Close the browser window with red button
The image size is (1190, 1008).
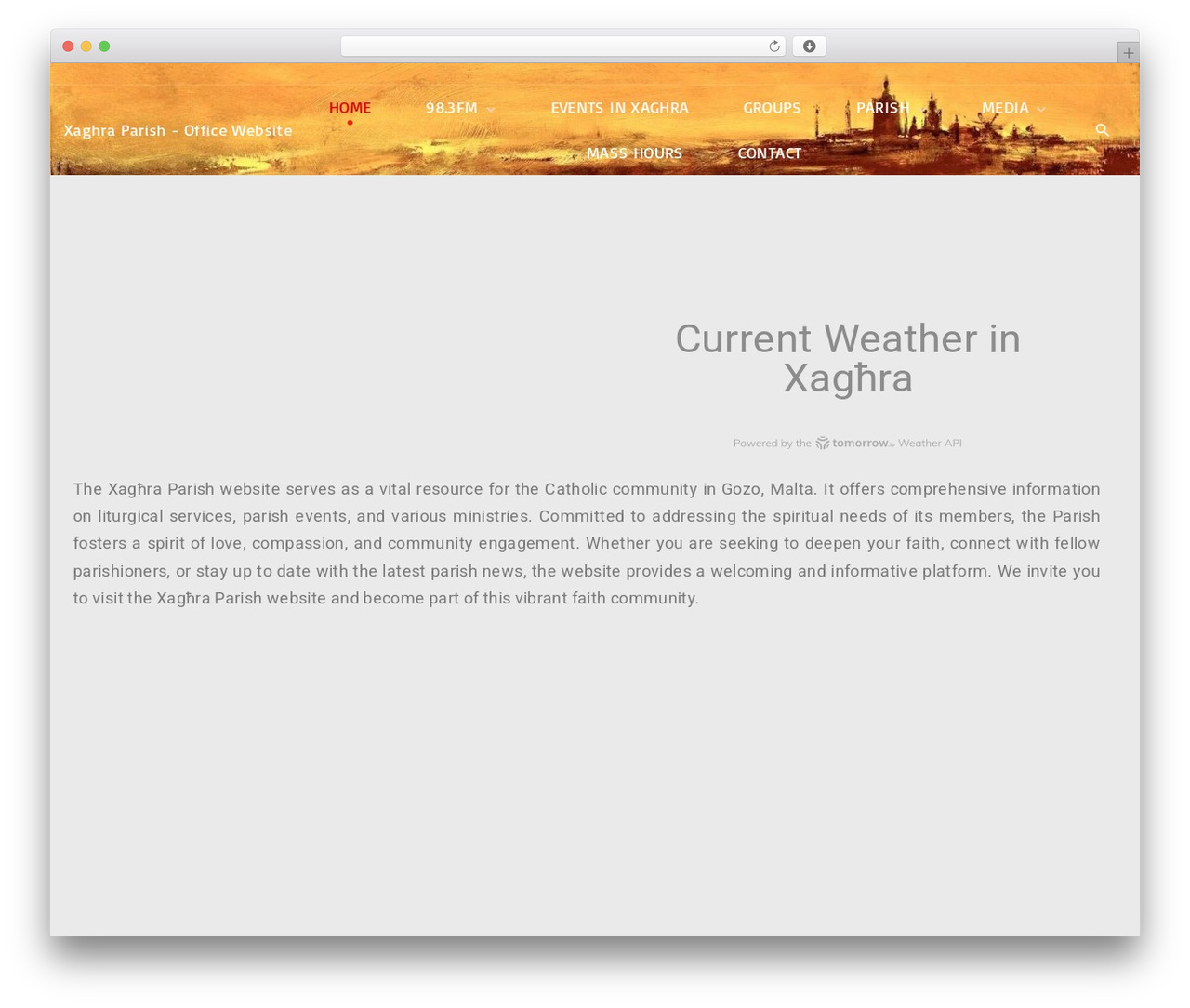point(68,46)
